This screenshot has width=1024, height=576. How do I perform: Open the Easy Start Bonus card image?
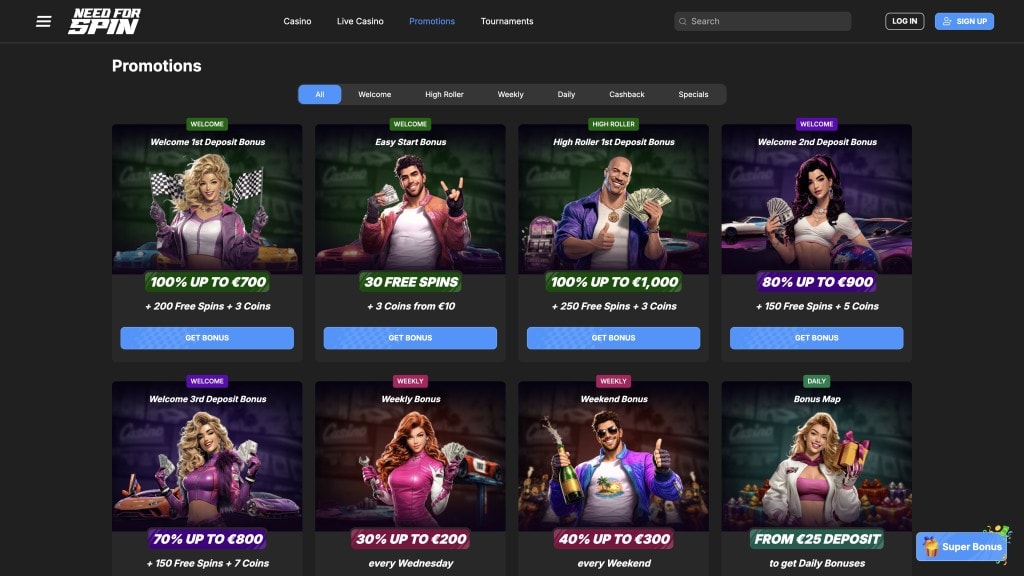410,199
